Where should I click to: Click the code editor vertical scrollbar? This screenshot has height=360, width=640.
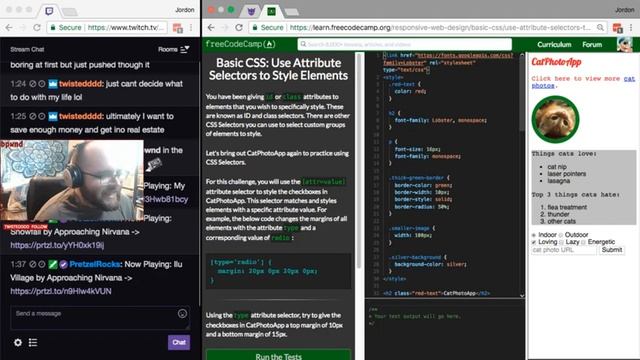click(x=522, y=94)
